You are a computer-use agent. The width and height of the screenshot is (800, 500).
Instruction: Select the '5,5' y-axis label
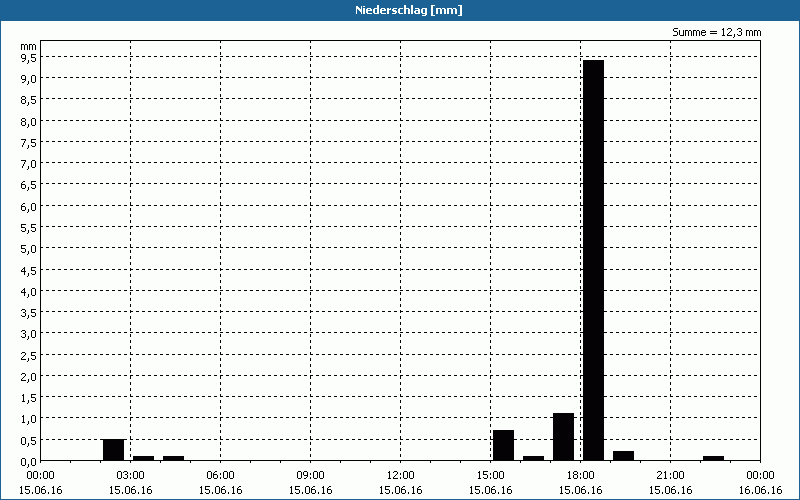pyautogui.click(x=28, y=228)
